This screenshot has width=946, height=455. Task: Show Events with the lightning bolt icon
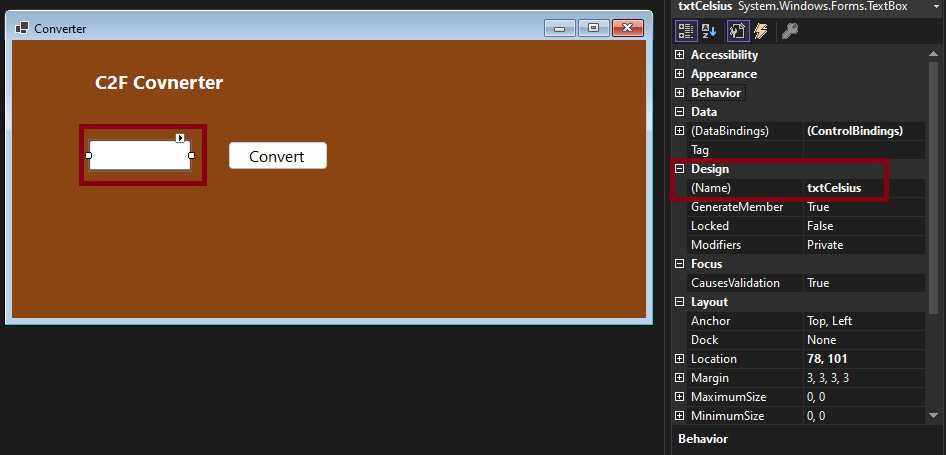761,31
